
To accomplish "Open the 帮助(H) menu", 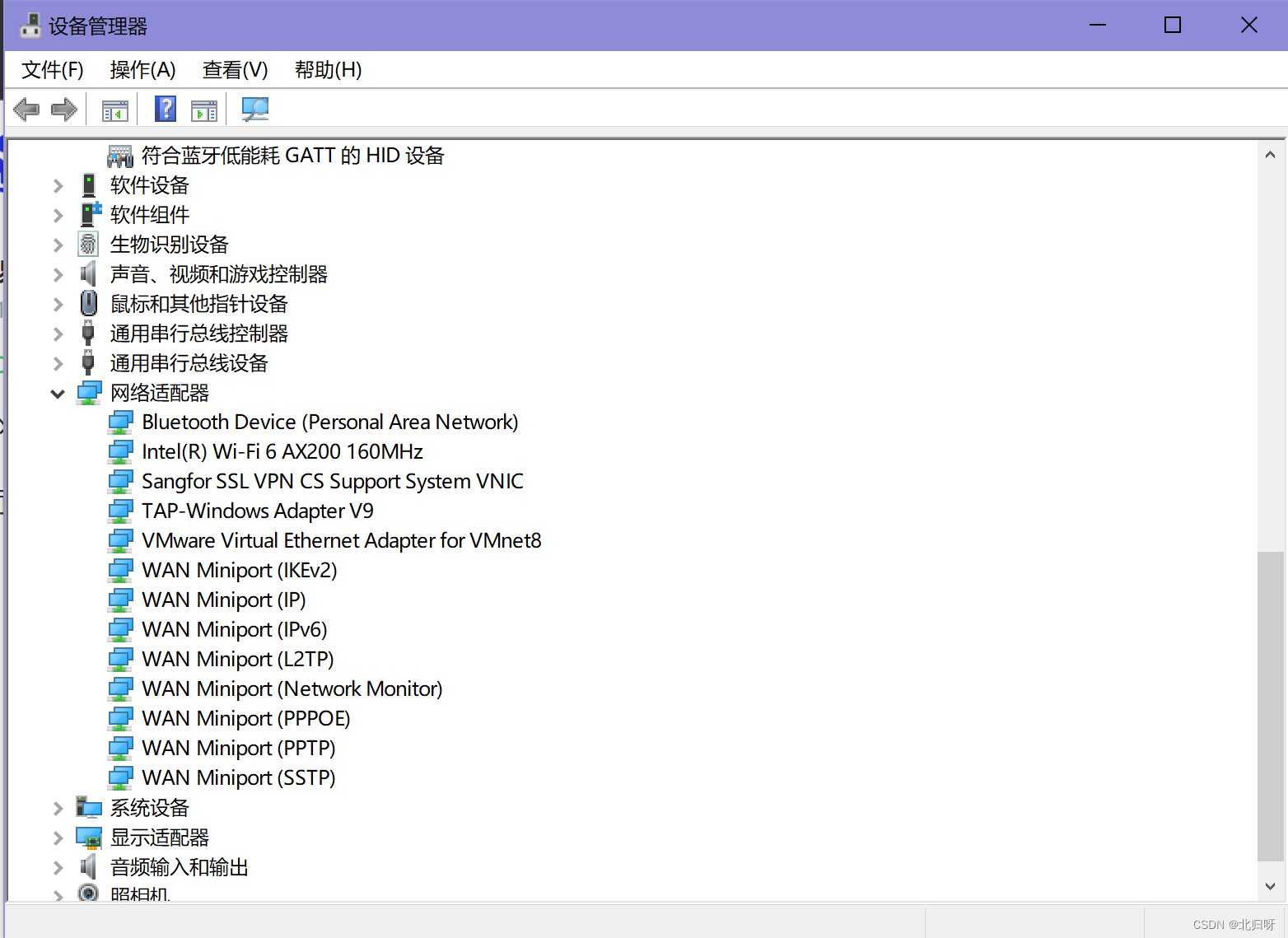I will click(x=329, y=70).
